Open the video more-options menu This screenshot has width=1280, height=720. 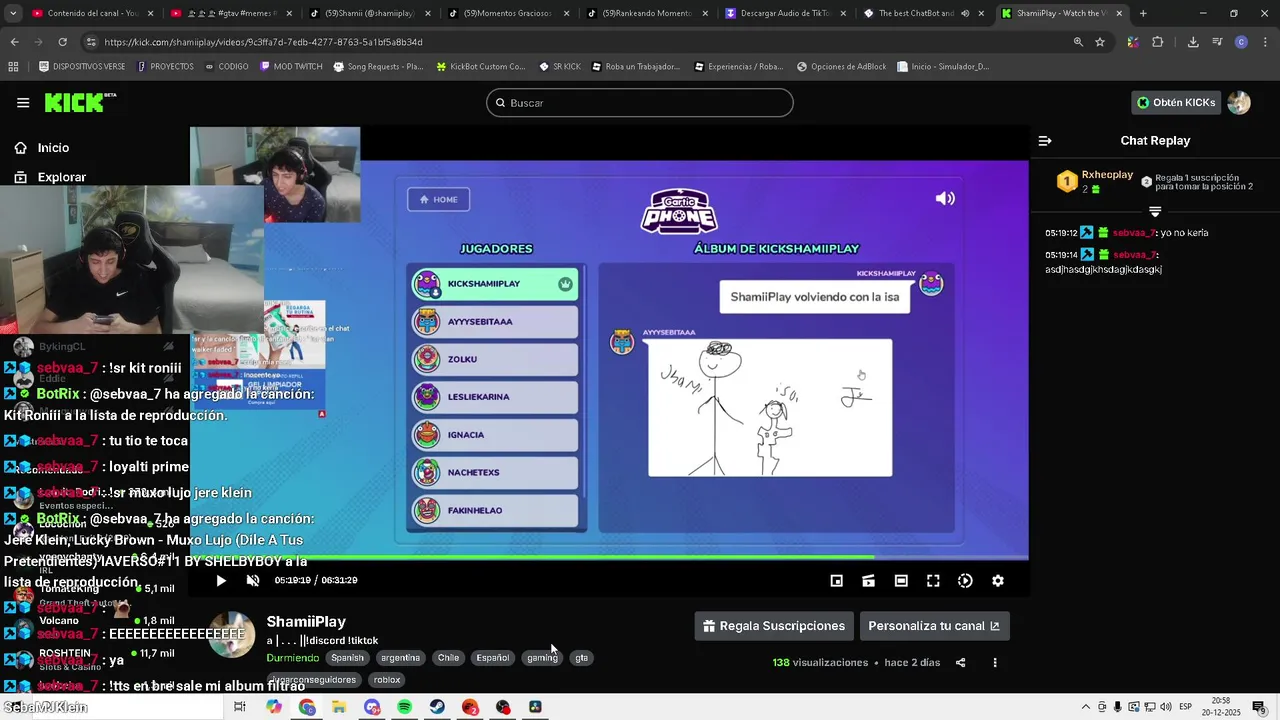pos(995,663)
